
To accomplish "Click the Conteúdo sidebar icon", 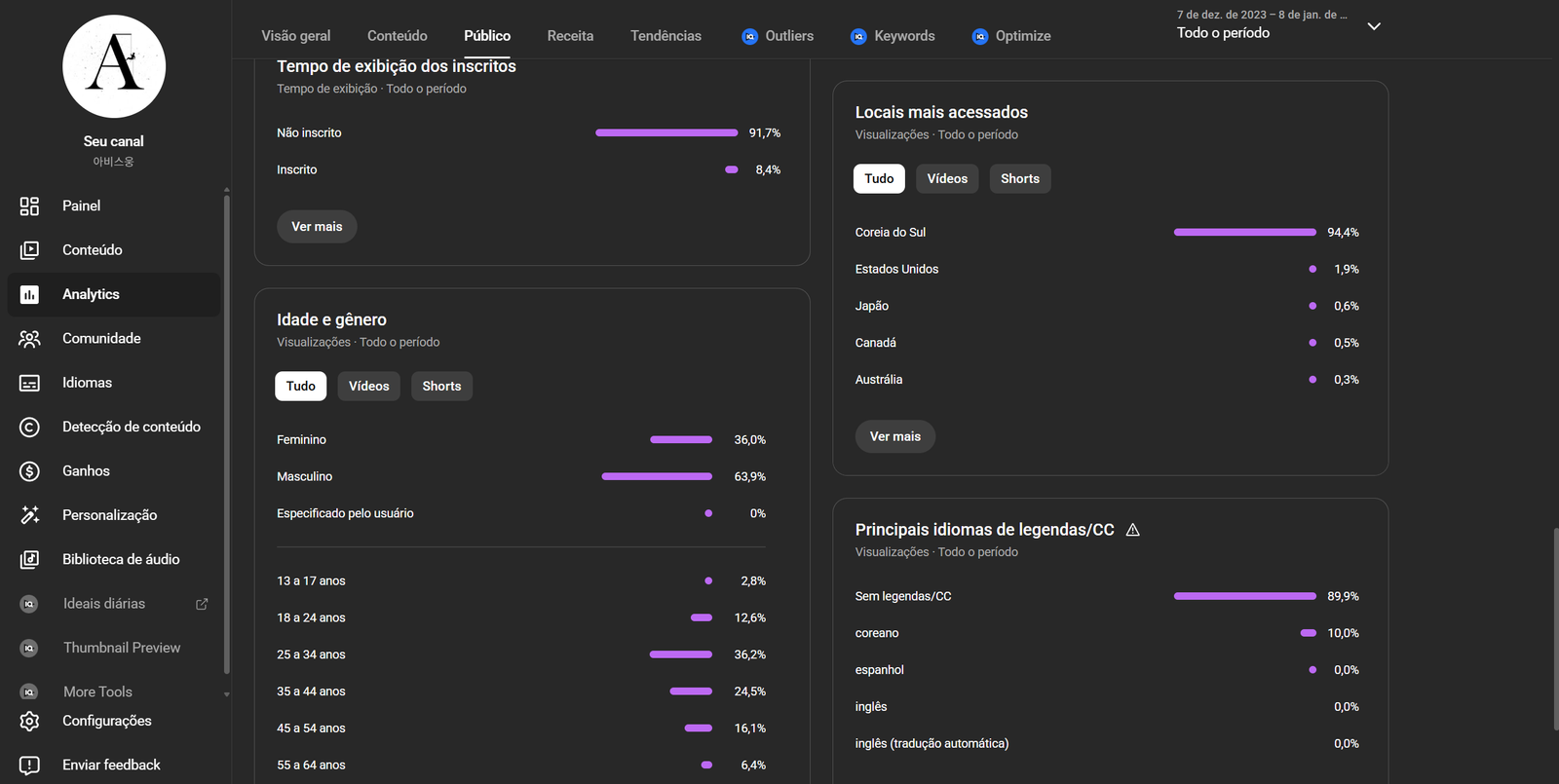I will click(29, 250).
